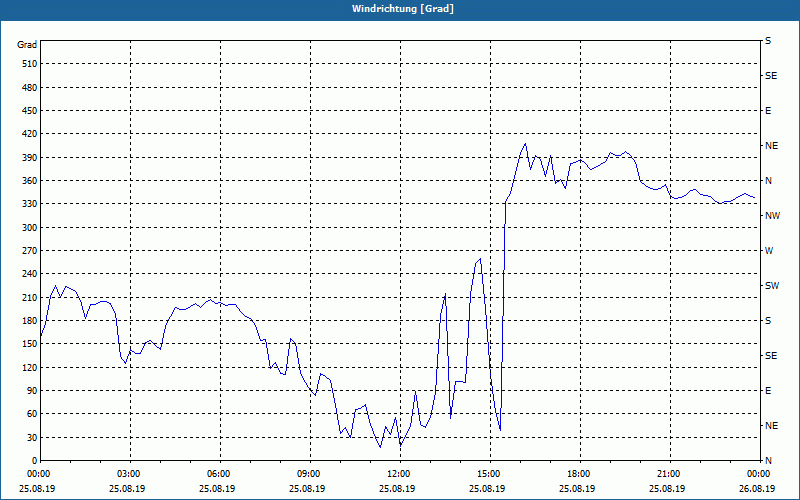
Task: Click the N compass label at 0 gridline
Action: coord(768,460)
